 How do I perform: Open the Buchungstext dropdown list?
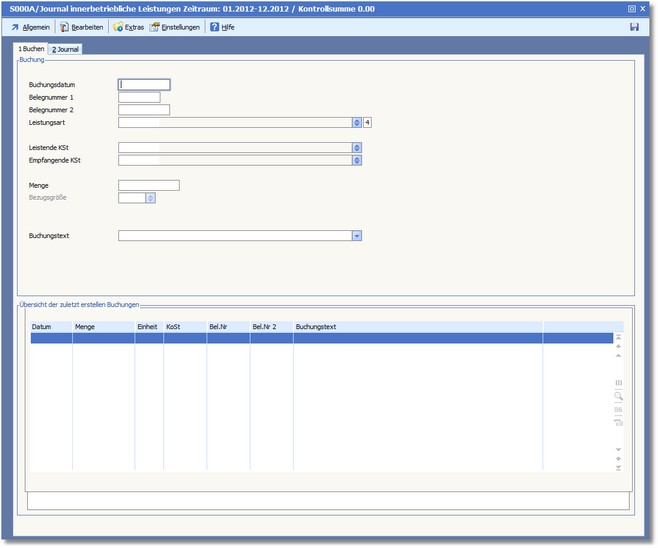[356, 236]
